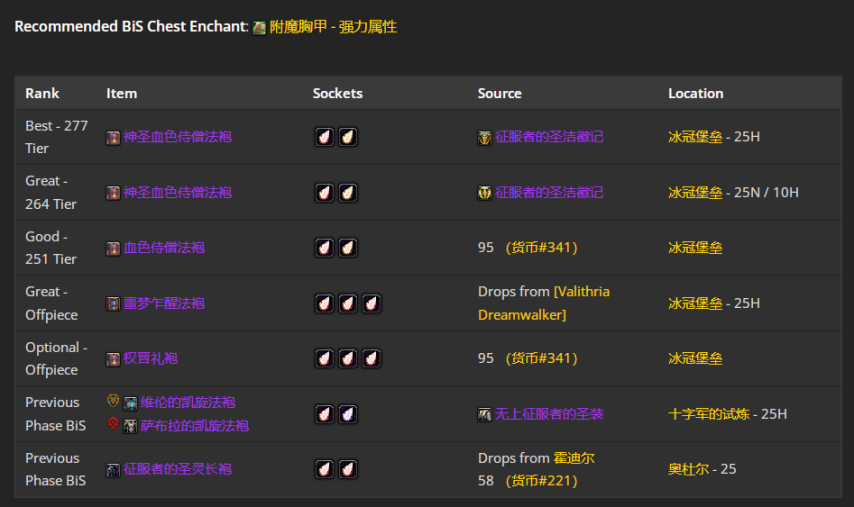Open the 征服者的圣洁徽记 source link in the 25N / 10H row
The width and height of the screenshot is (854, 507).
(x=549, y=192)
